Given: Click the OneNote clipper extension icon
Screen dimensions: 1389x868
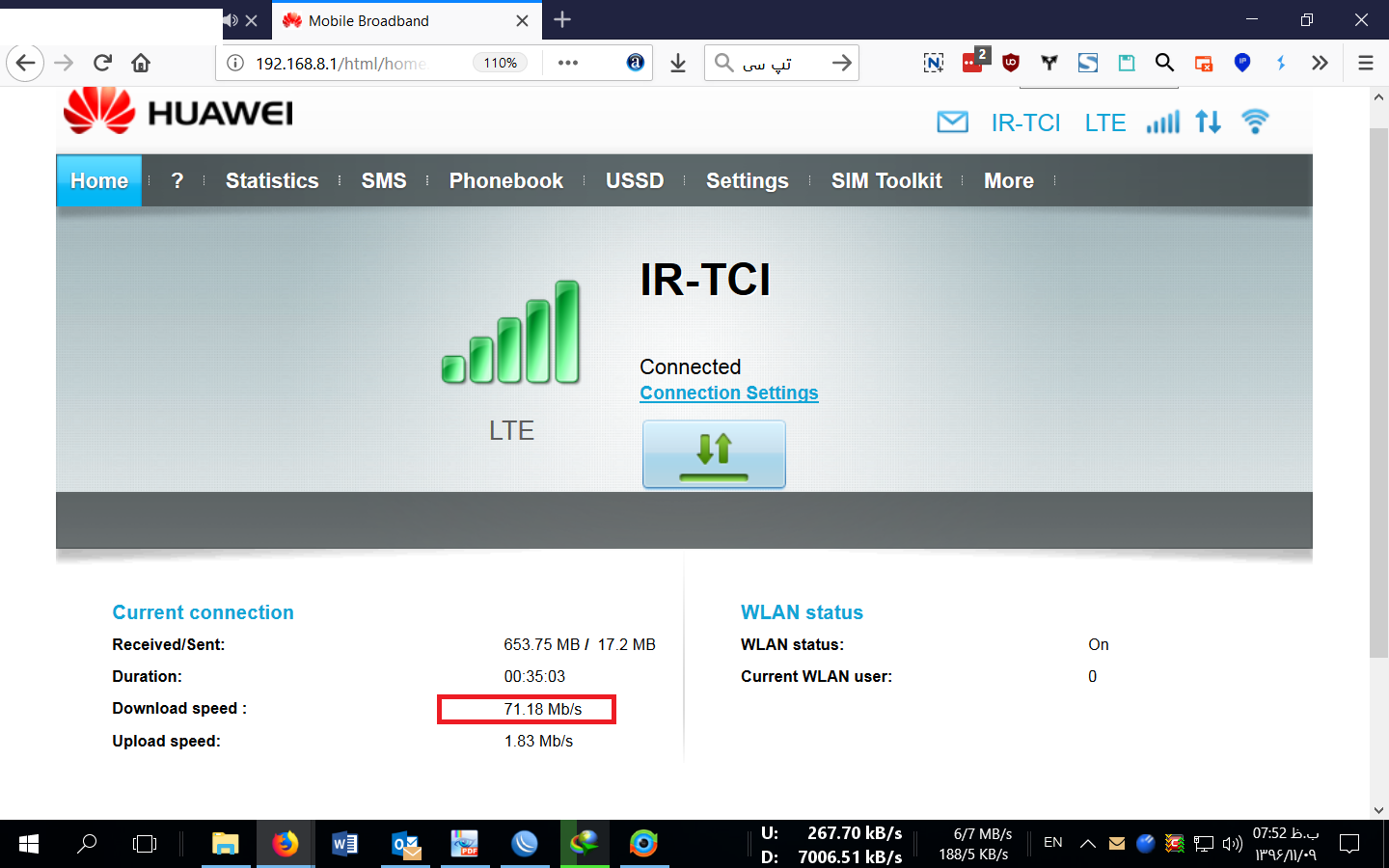Looking at the screenshot, I should pyautogui.click(x=934, y=63).
